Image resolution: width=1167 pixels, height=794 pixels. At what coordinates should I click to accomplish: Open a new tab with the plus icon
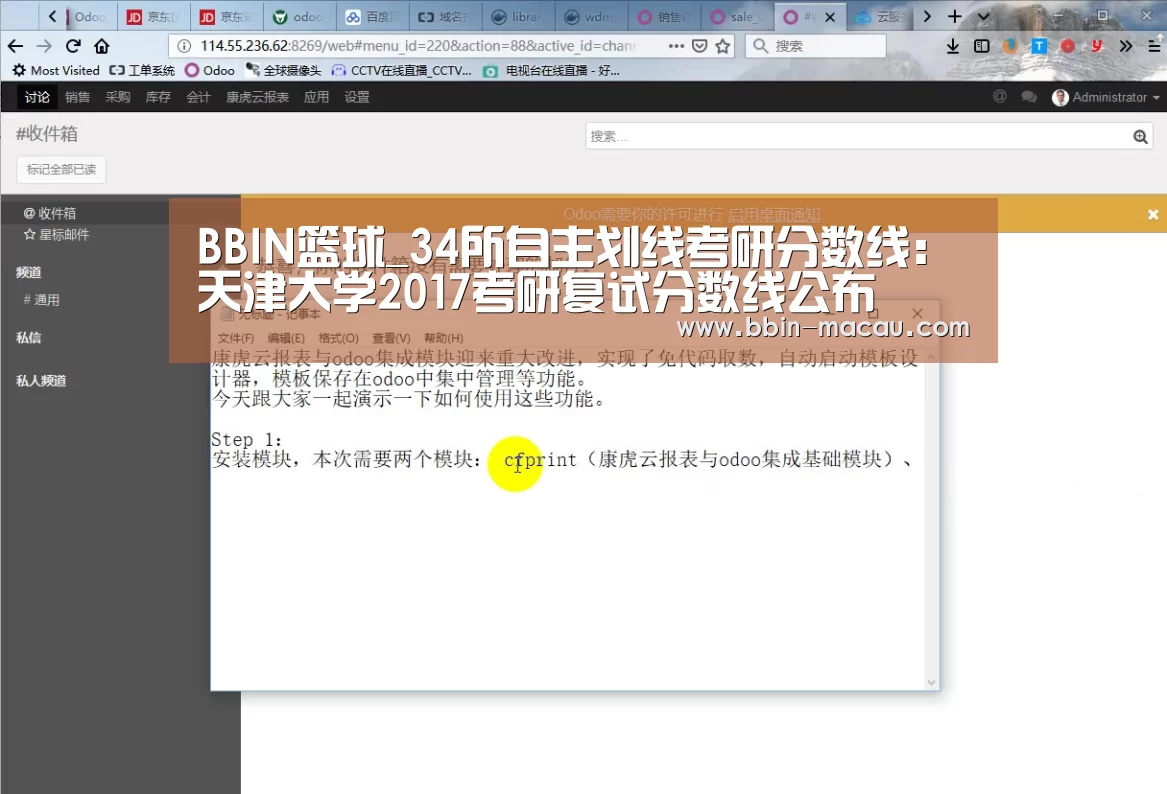coord(955,16)
